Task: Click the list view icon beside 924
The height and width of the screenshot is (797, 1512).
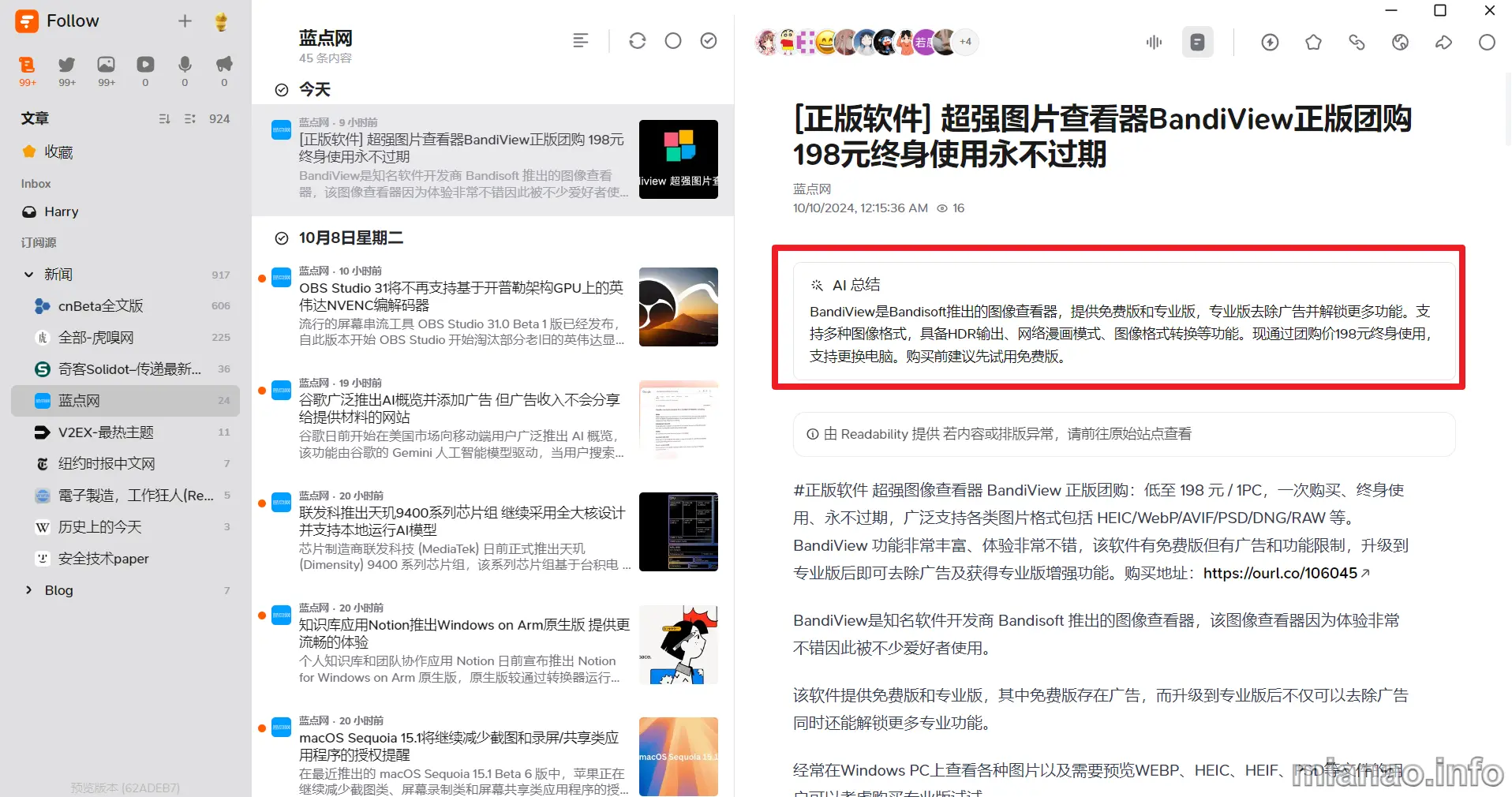Action: 189,118
